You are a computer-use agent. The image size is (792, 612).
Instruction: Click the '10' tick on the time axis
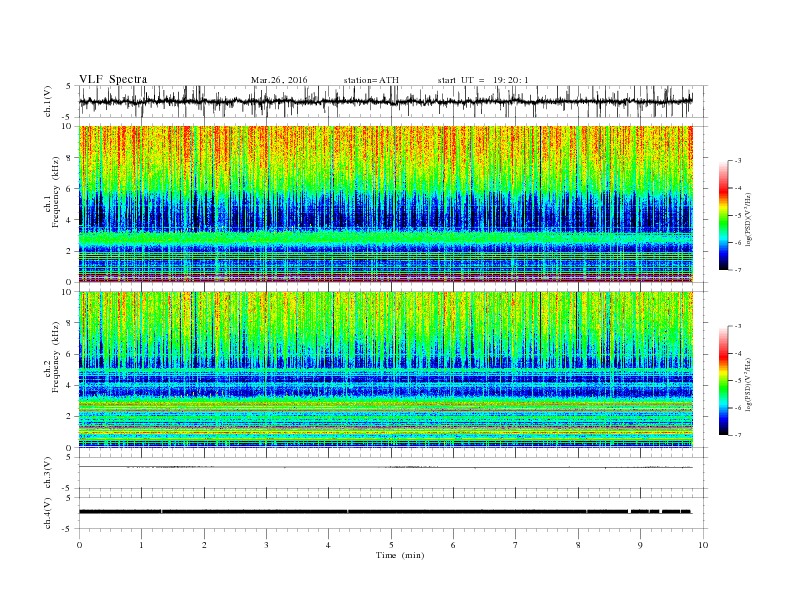click(x=703, y=545)
